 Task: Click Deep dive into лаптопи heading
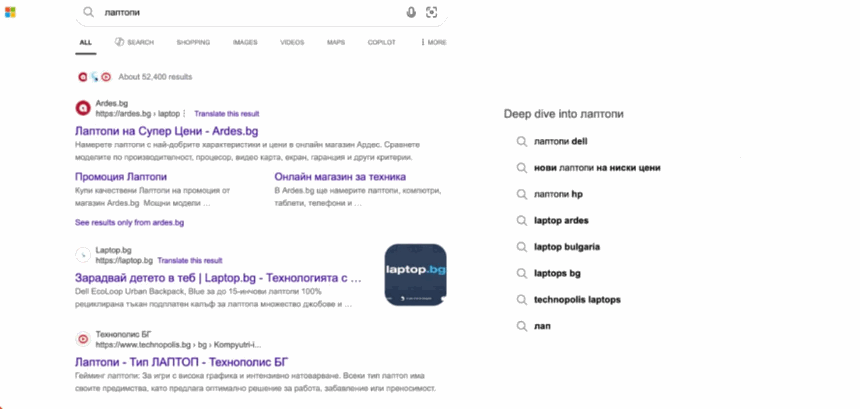[563, 114]
